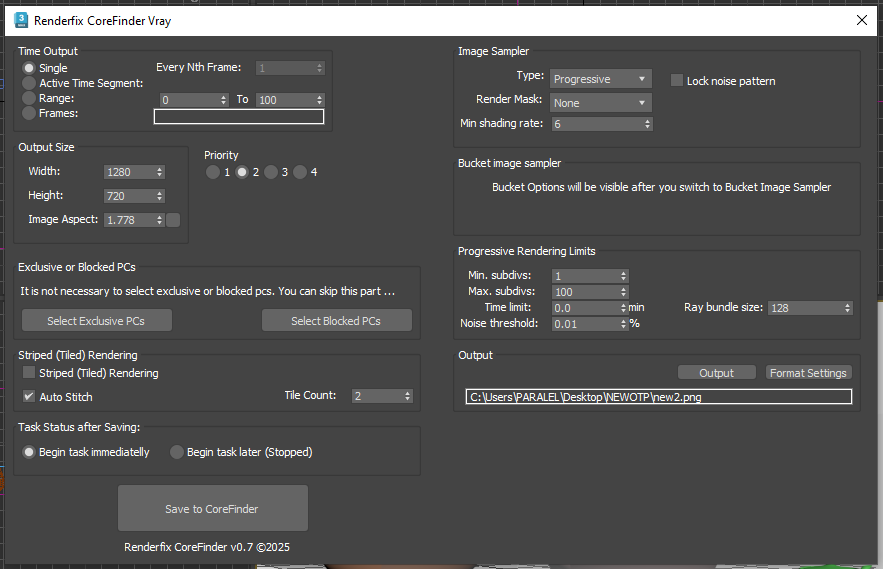Click the Every Nth Frame value field

click(x=286, y=68)
